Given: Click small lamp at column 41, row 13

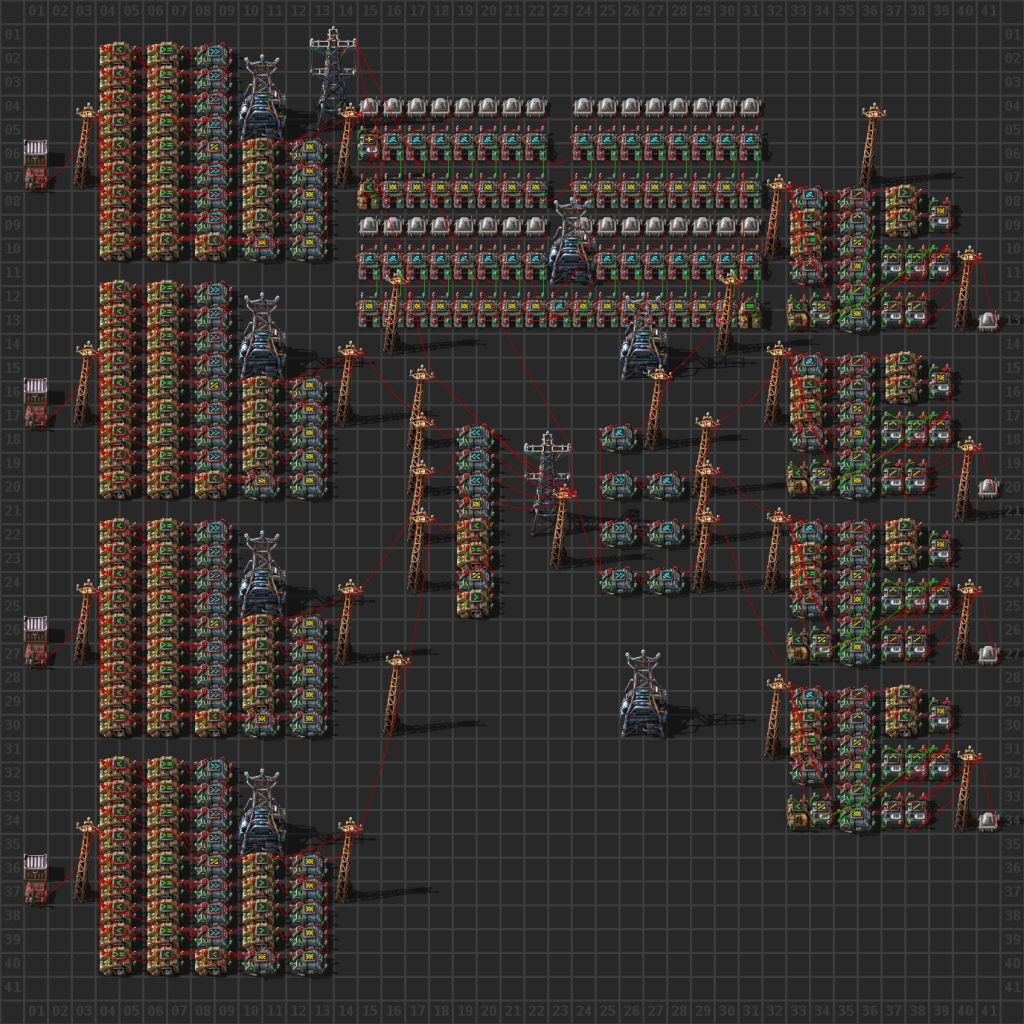Looking at the screenshot, I should tap(987, 321).
